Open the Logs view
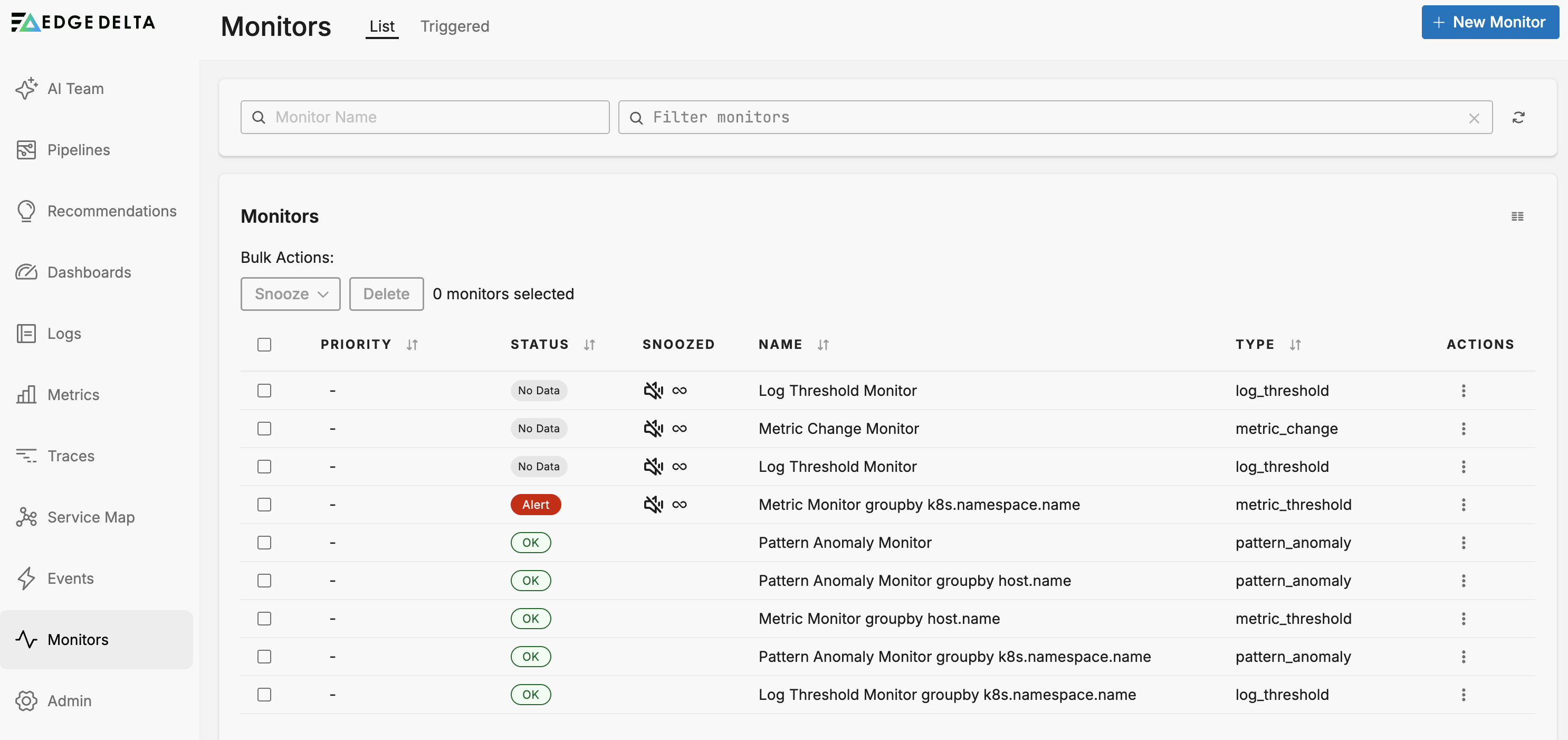1568x740 pixels. tap(64, 333)
